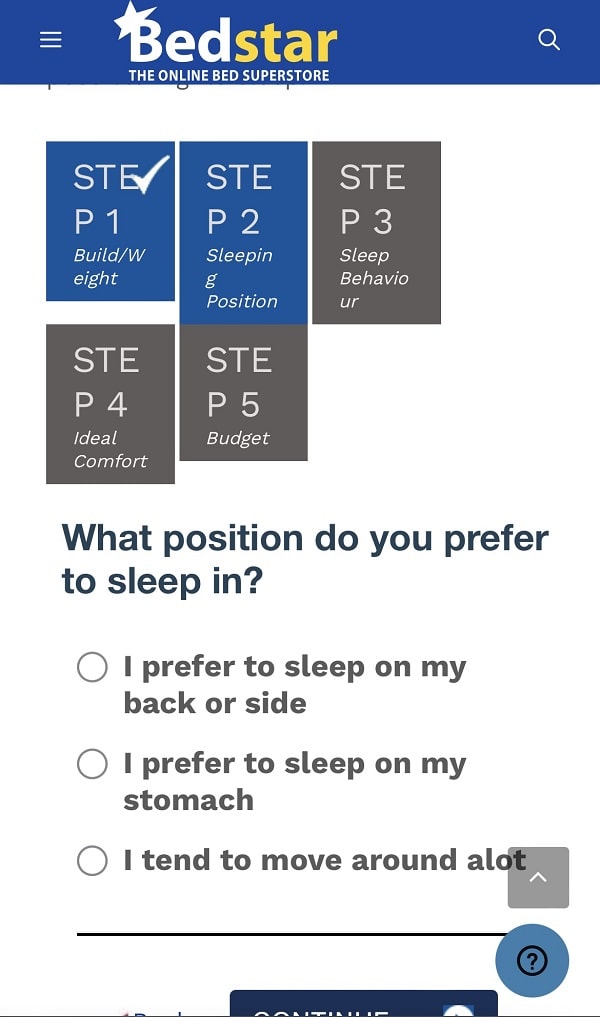Click 'The Online Bed Superstore' tagline
Image resolution: width=600 pixels, height=1017 pixels.
click(229, 75)
